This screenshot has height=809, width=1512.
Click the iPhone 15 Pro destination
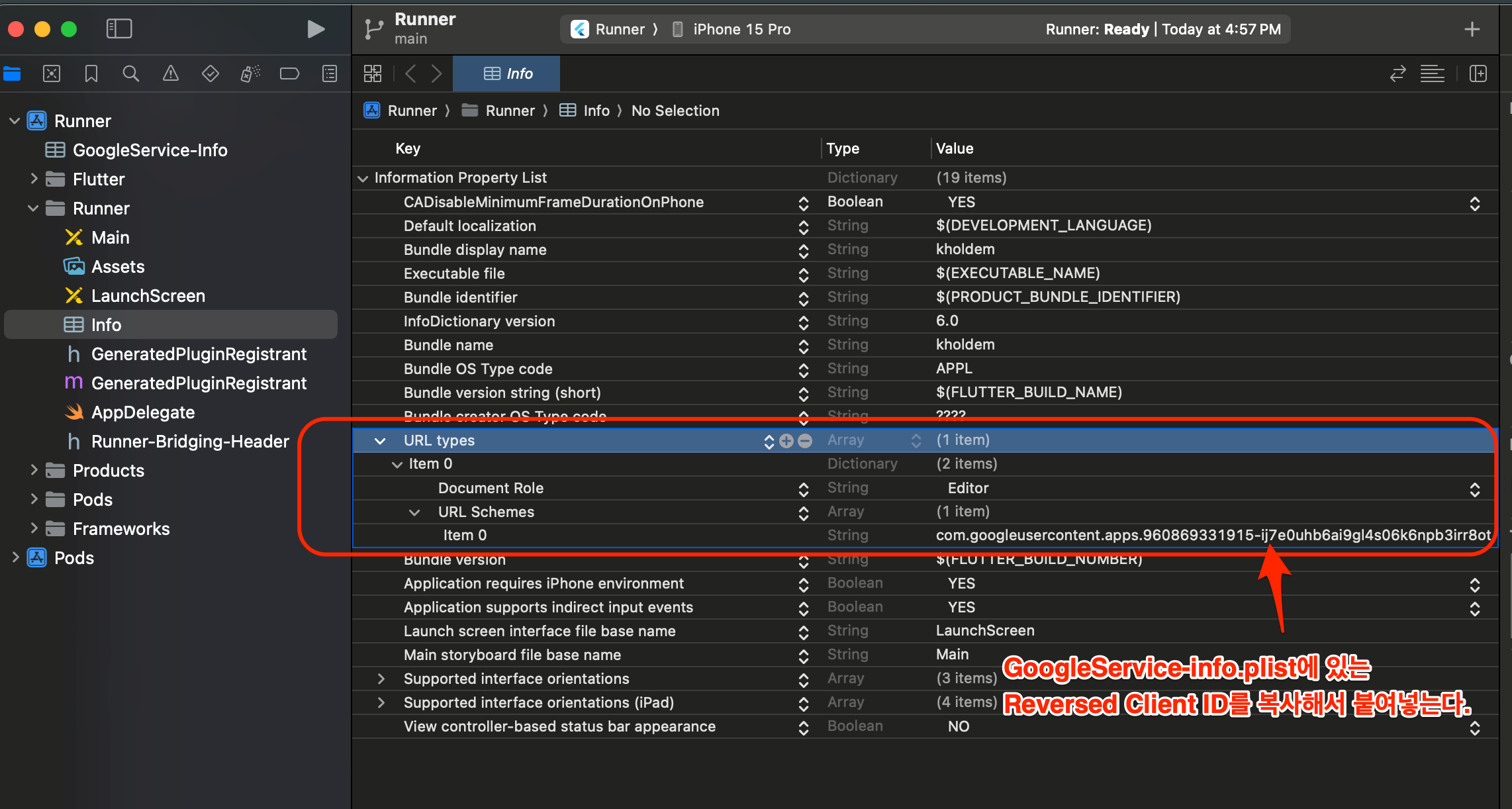741,29
